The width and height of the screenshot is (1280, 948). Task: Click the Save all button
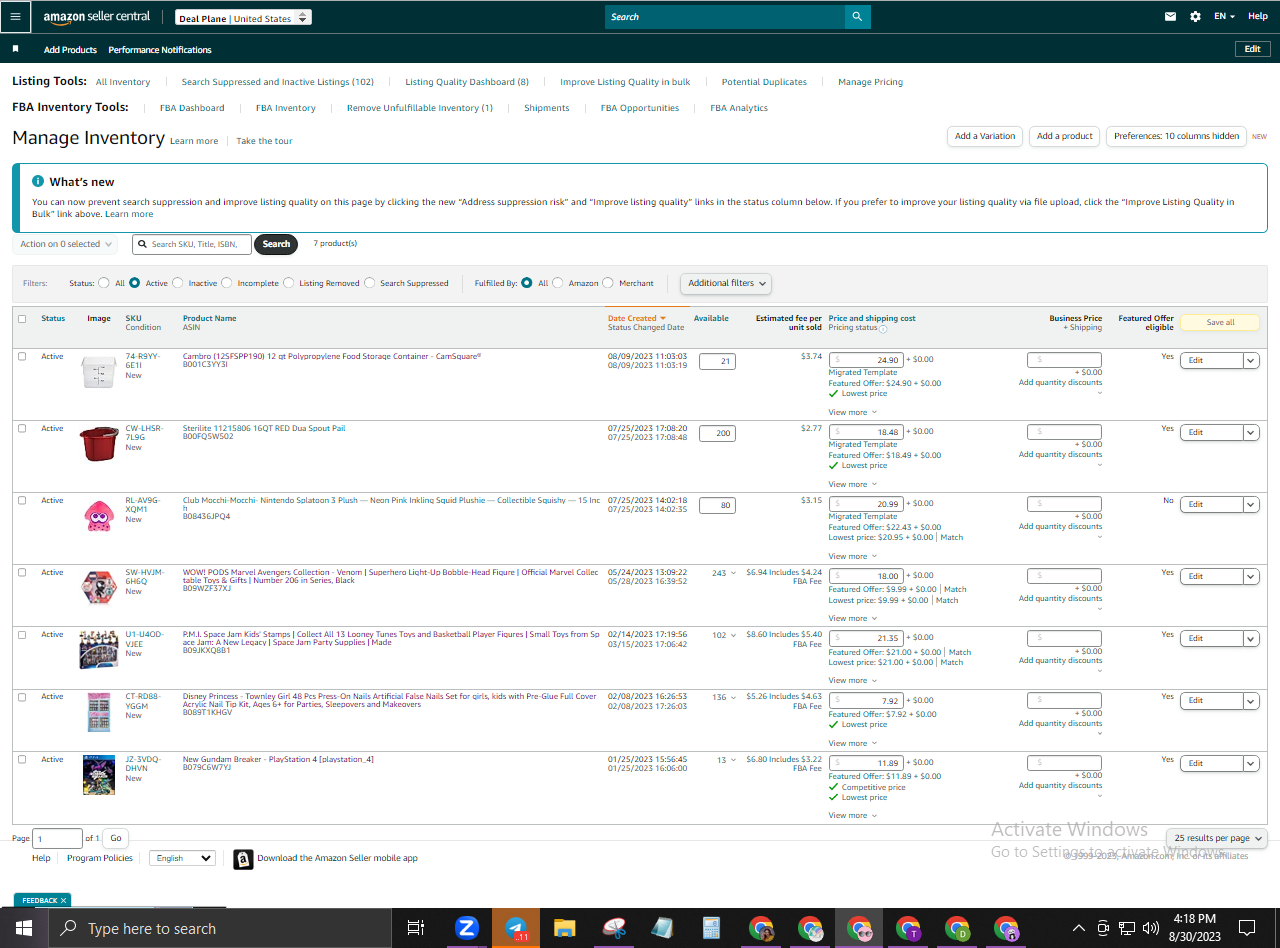pyautogui.click(x=1220, y=322)
